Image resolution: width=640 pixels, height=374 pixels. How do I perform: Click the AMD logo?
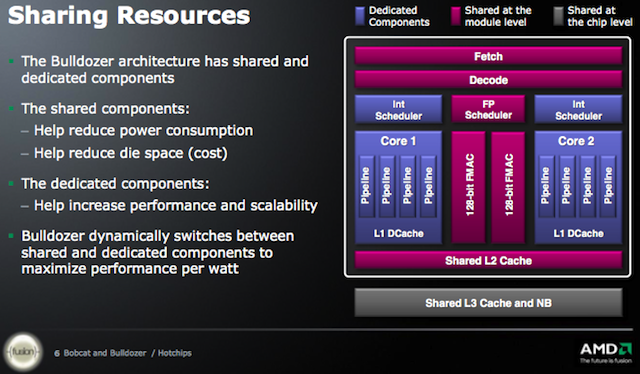(x=606, y=353)
